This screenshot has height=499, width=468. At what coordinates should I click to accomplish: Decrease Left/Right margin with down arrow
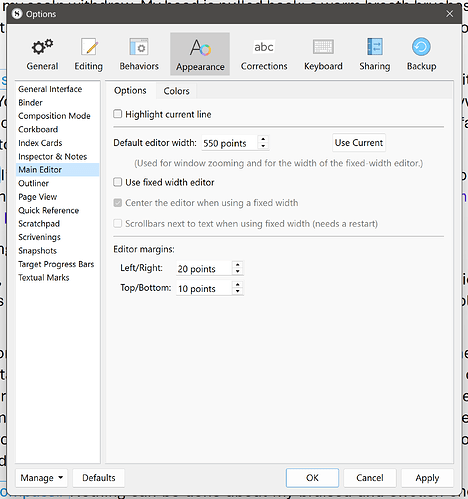click(x=238, y=272)
